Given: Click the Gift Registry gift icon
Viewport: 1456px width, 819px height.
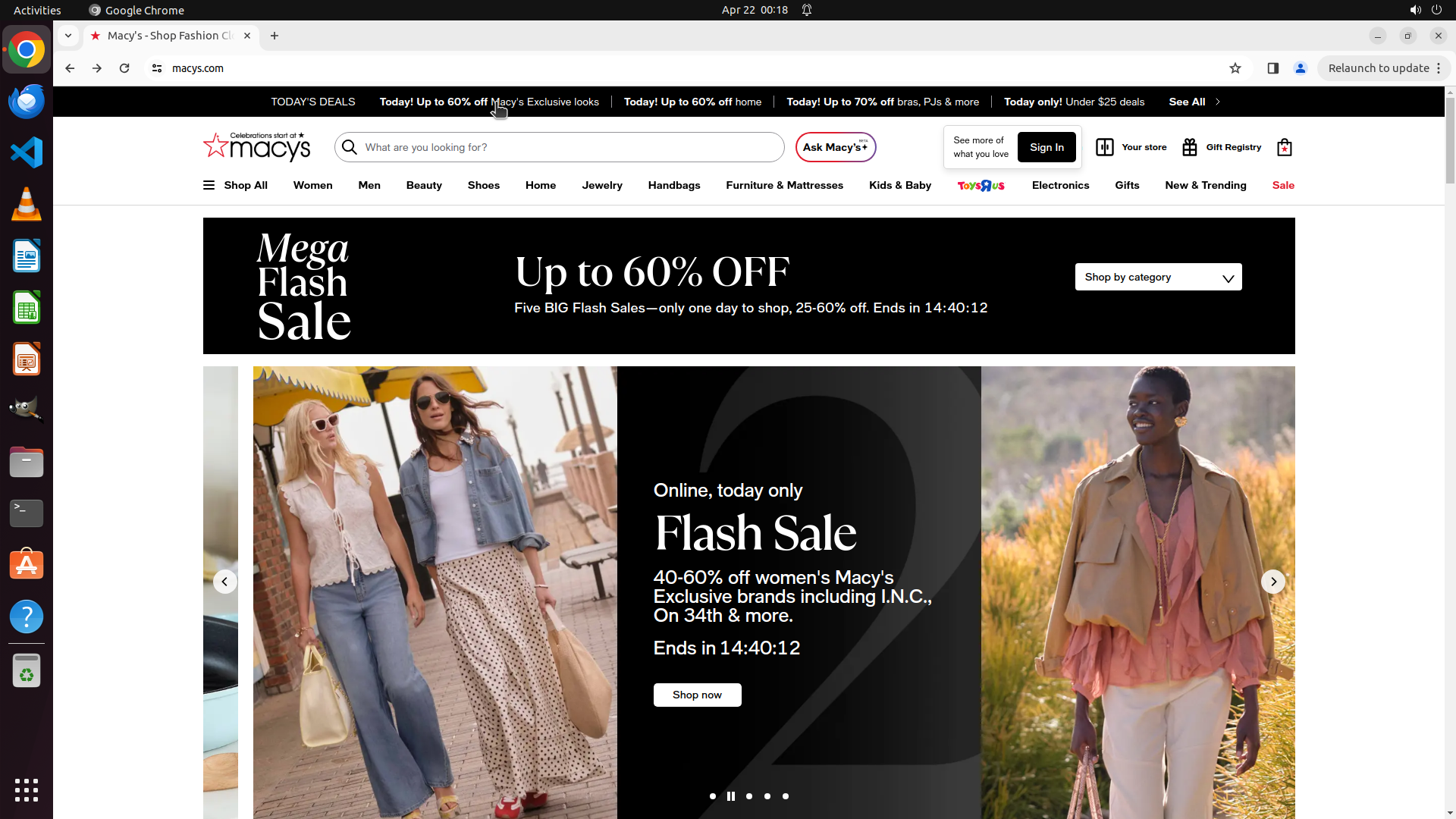Looking at the screenshot, I should coord(1189,147).
